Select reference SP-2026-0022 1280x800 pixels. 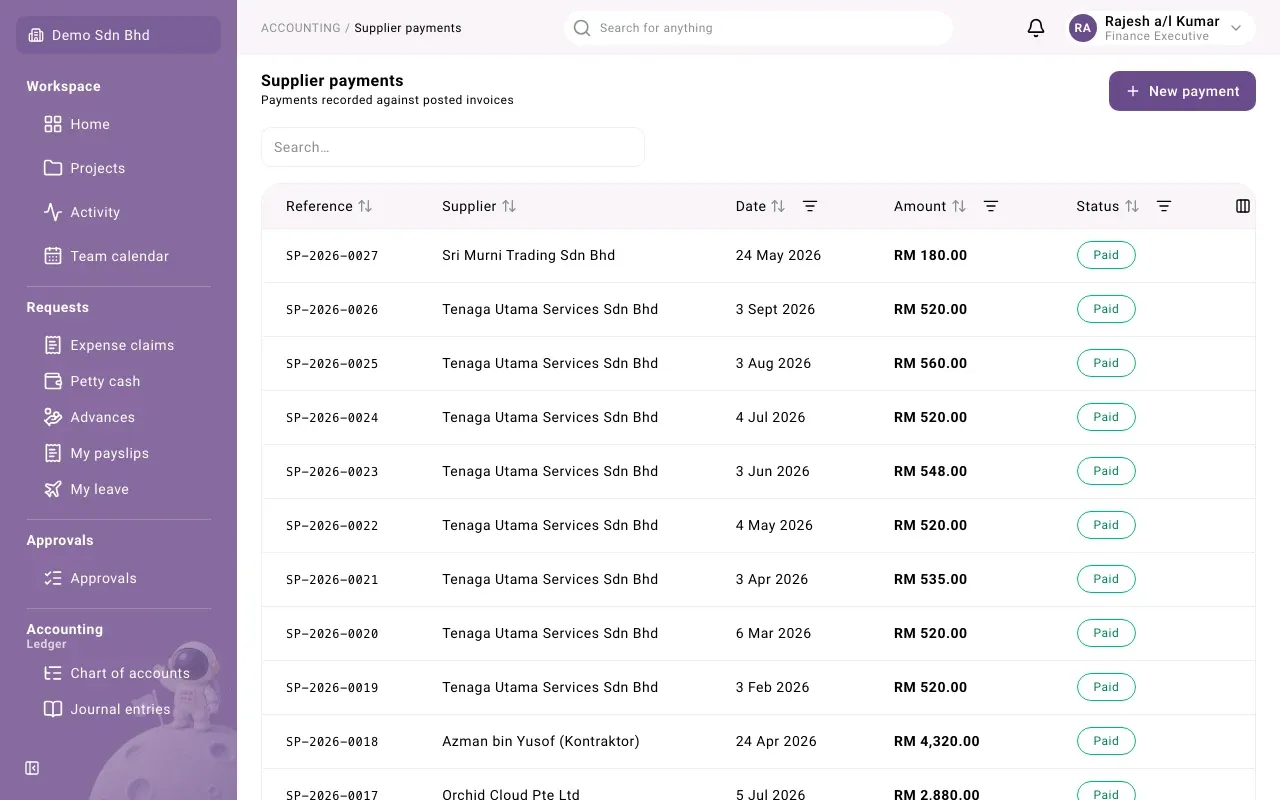(332, 526)
